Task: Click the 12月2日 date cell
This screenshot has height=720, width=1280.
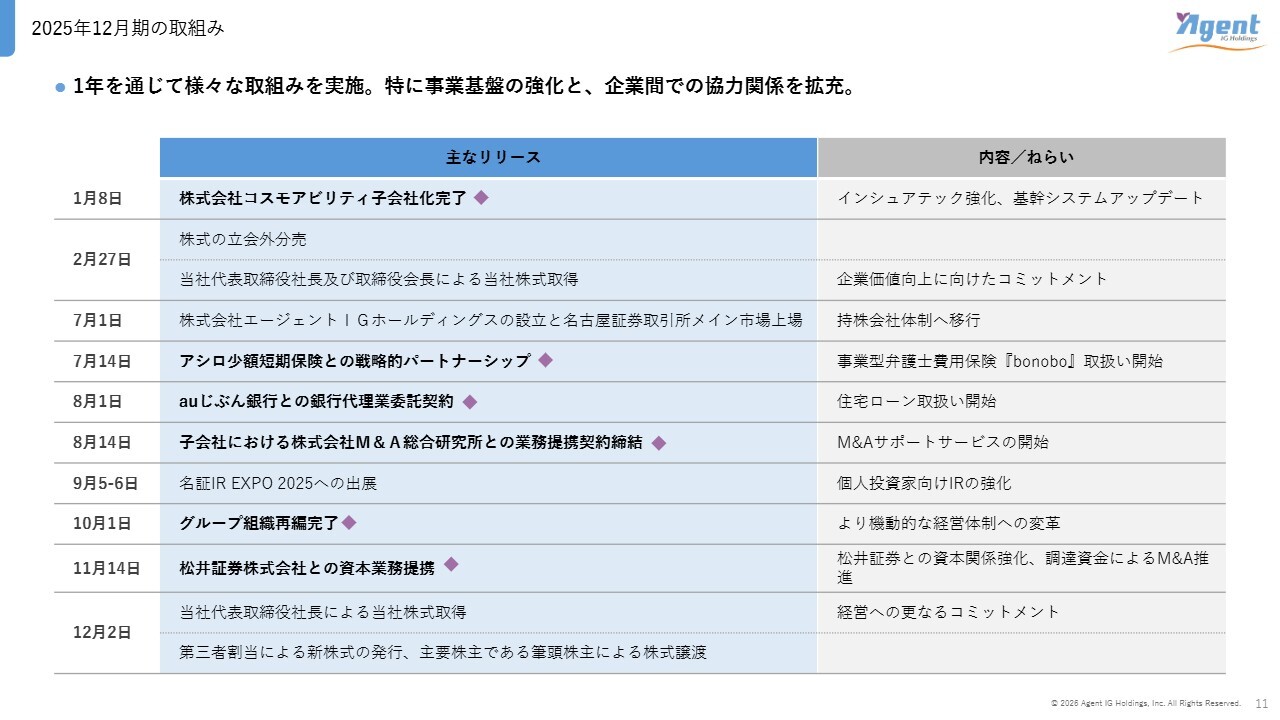Action: [101, 632]
